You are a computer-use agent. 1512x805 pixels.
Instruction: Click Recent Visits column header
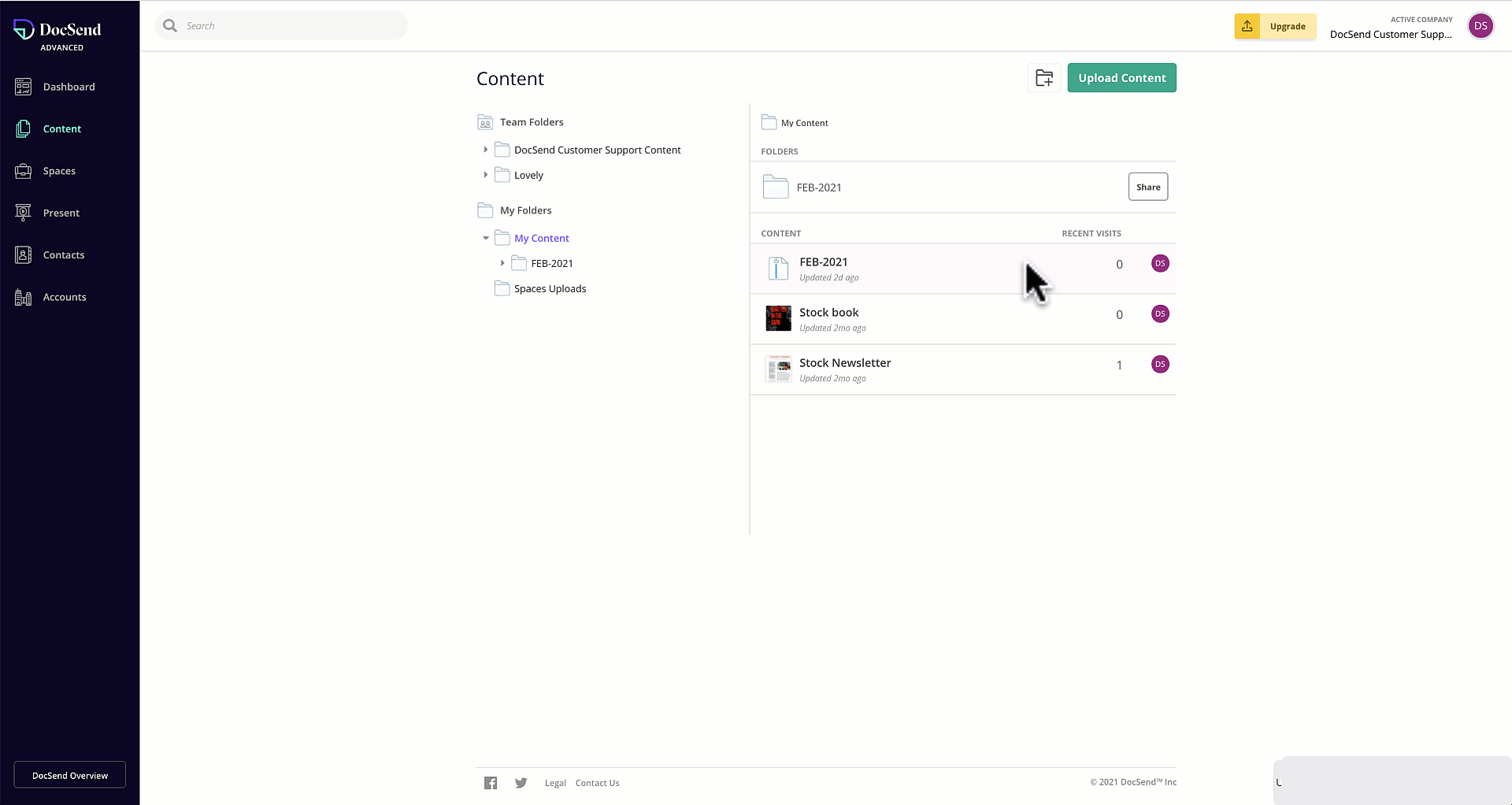point(1091,233)
